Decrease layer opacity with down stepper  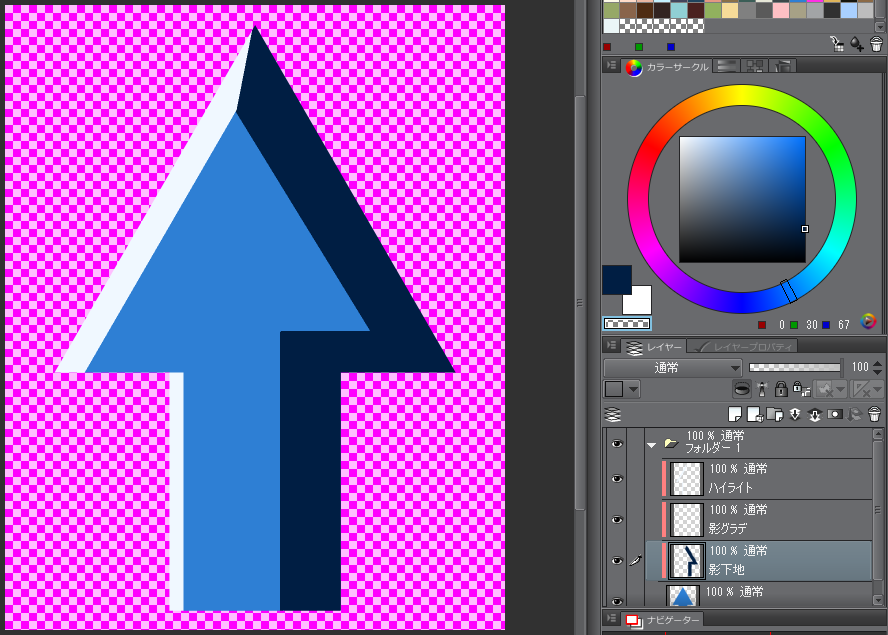pyautogui.click(x=878, y=372)
